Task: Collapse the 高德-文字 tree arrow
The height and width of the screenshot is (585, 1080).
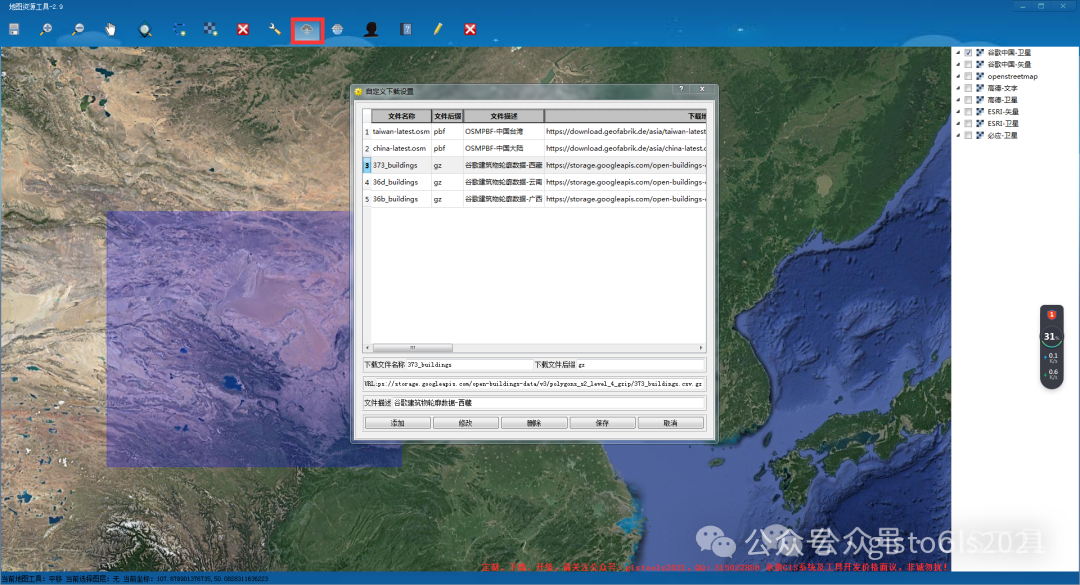Action: [958, 88]
